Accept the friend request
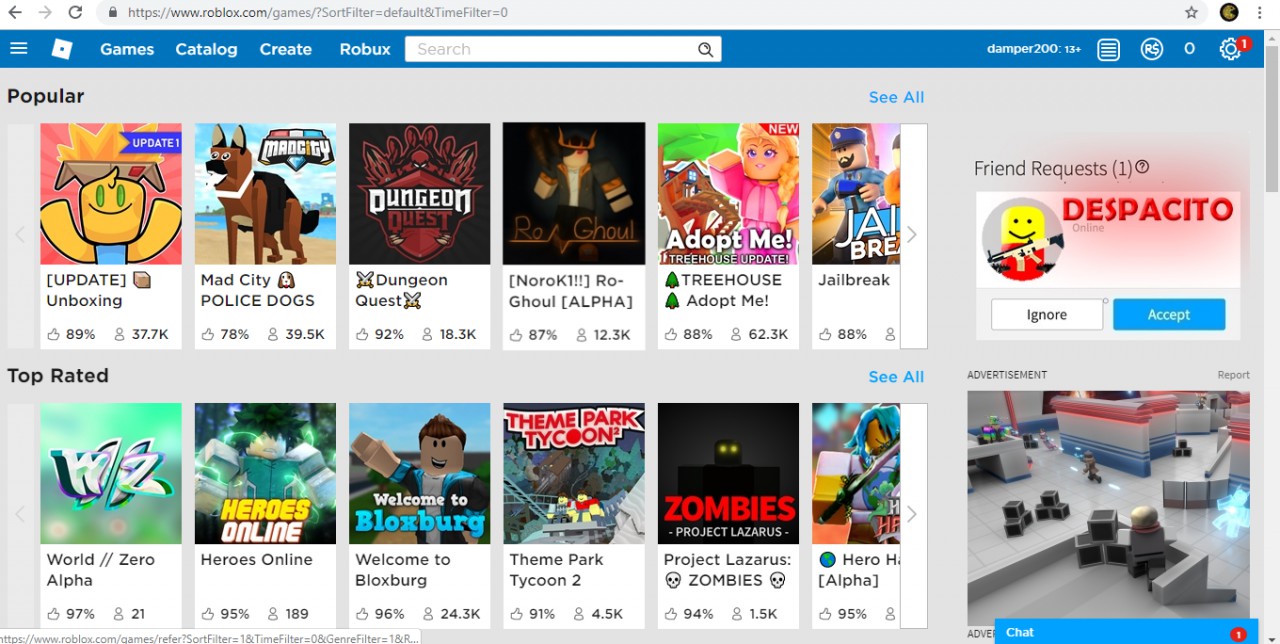This screenshot has width=1280, height=644. coord(1169,314)
